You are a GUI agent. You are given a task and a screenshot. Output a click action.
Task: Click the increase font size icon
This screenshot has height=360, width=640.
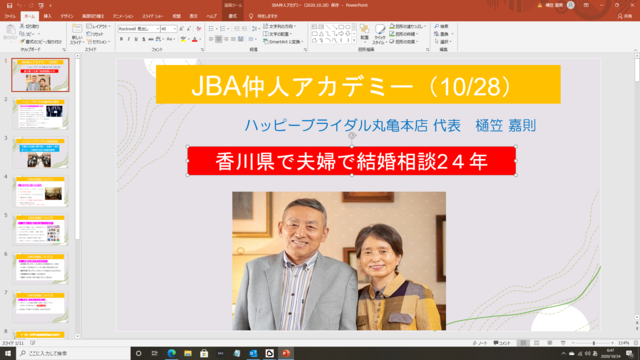[181, 29]
